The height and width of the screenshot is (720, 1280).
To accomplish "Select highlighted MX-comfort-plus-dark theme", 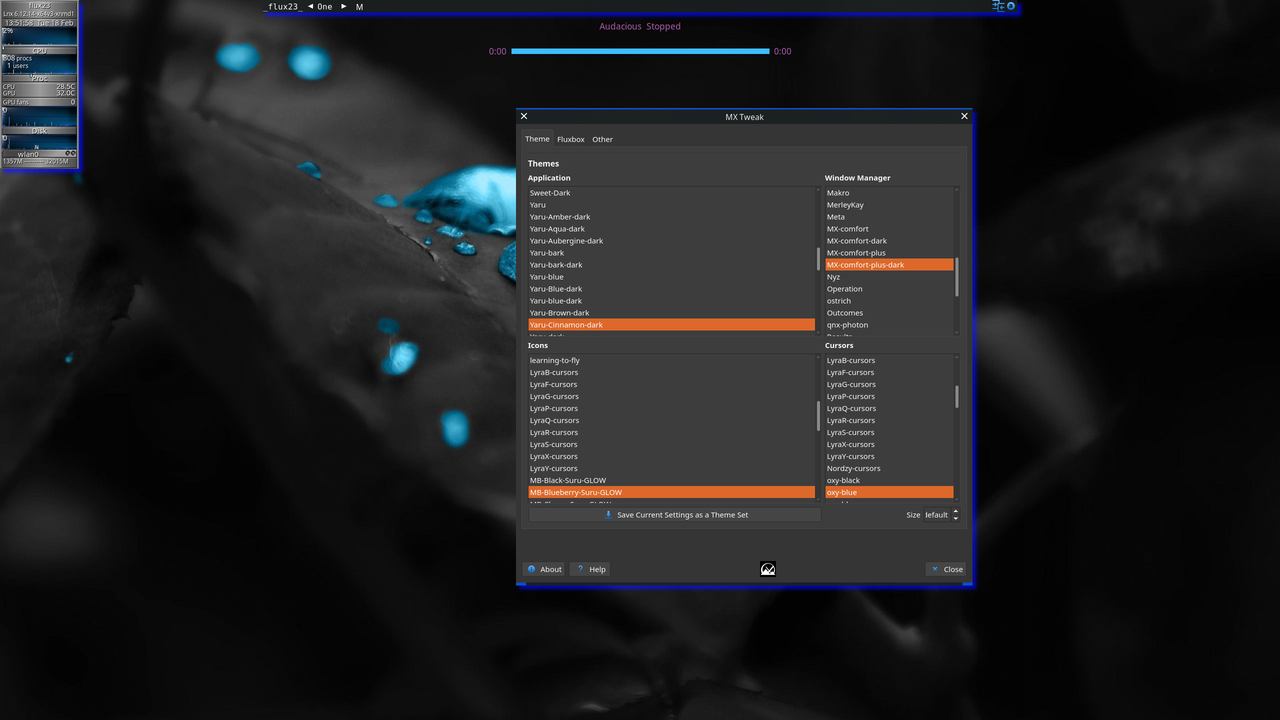I will 889,265.
